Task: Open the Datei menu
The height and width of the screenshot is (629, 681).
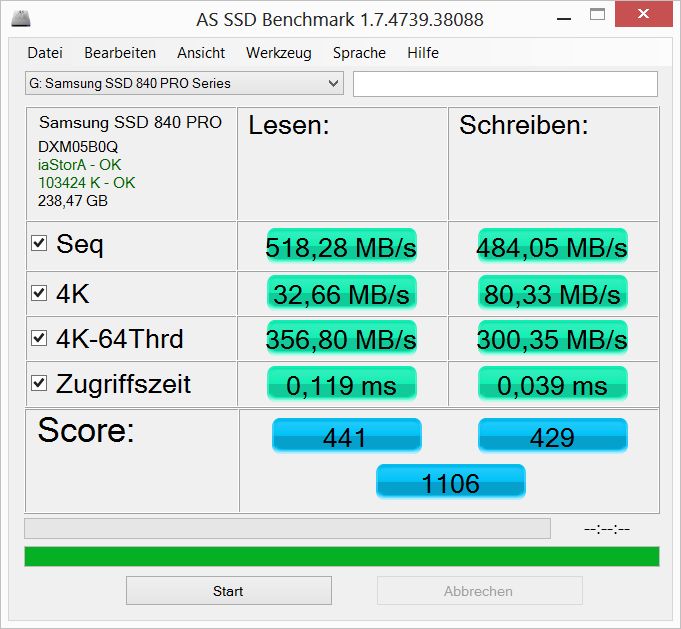Action: coord(45,53)
